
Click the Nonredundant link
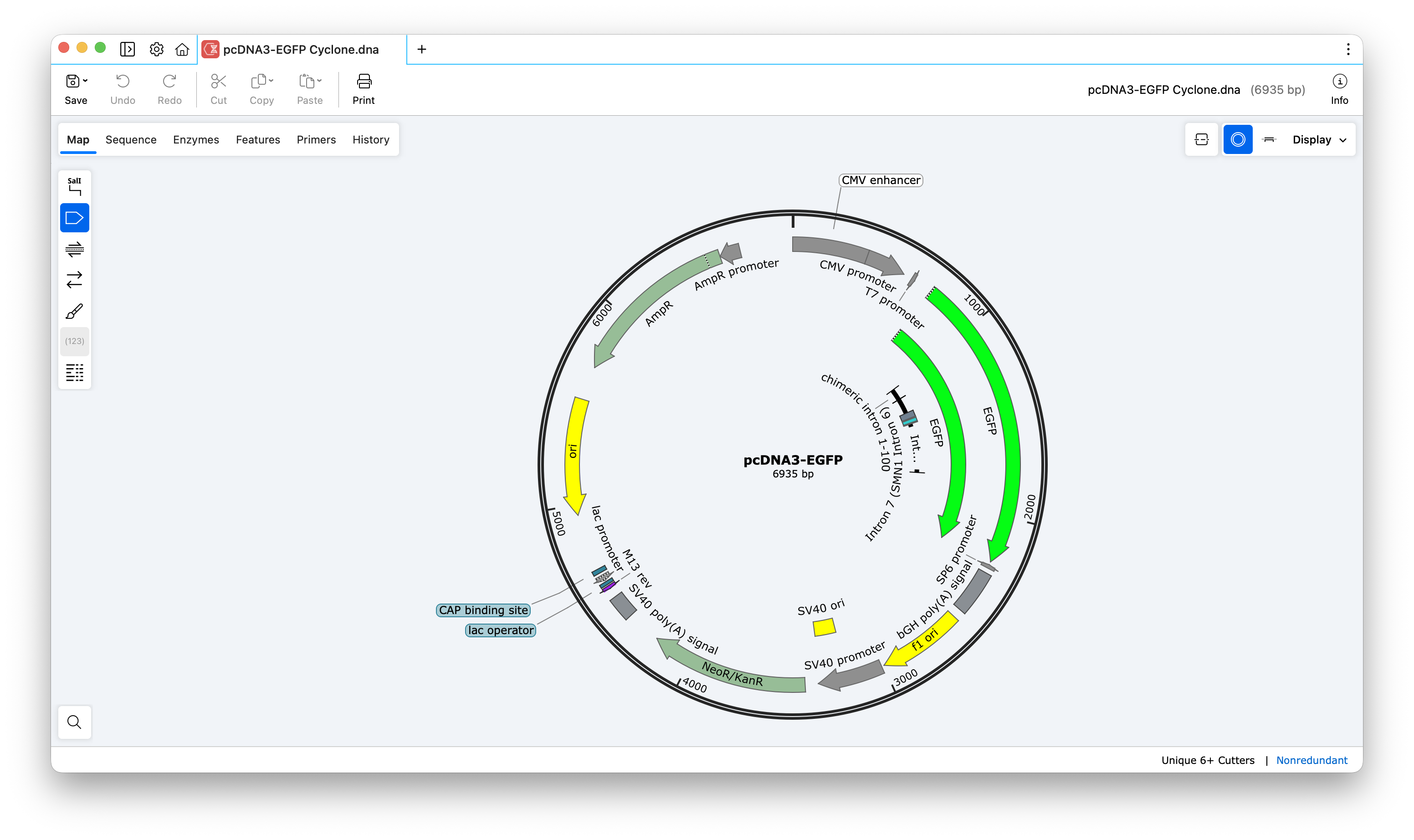(1311, 760)
